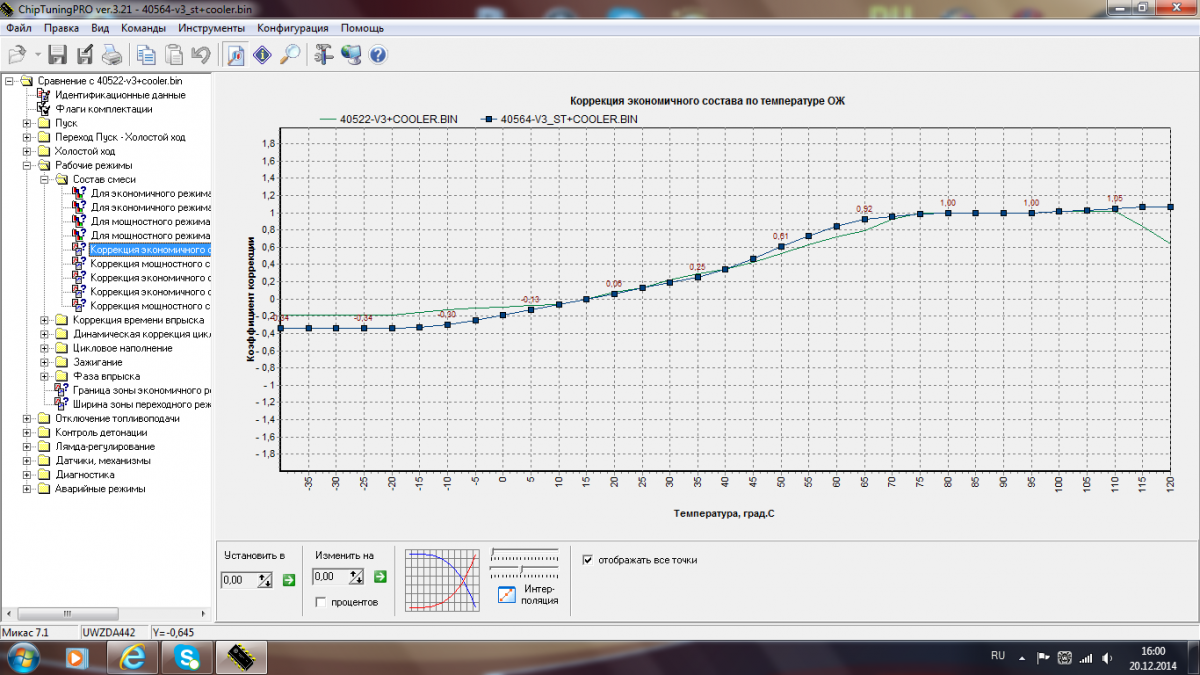The width and height of the screenshot is (1200, 675).
Task: Open the Open-file dropdown arrow in toolbar
Action: click(x=37, y=55)
